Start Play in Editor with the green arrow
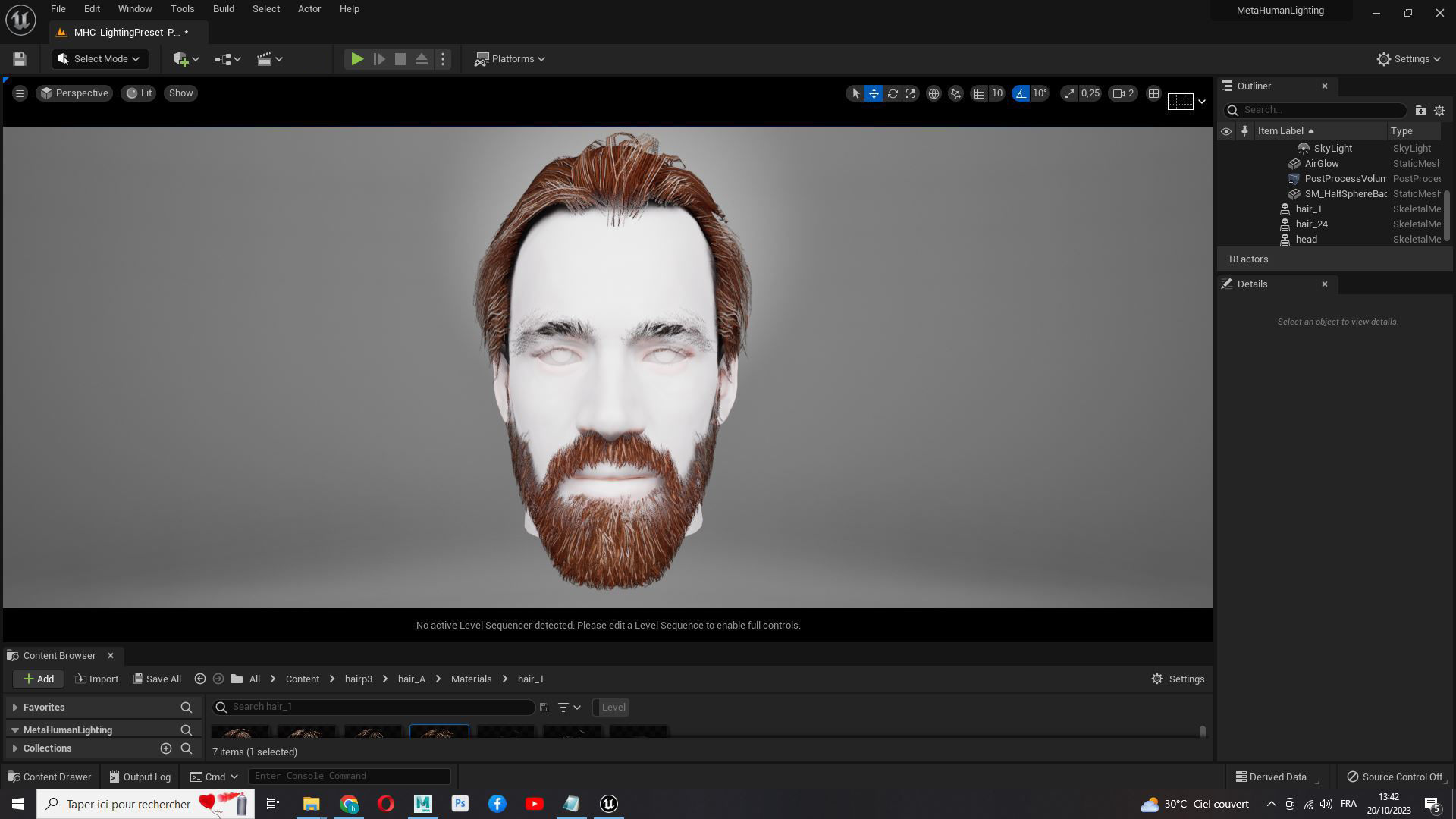The width and height of the screenshot is (1456, 819). (357, 59)
